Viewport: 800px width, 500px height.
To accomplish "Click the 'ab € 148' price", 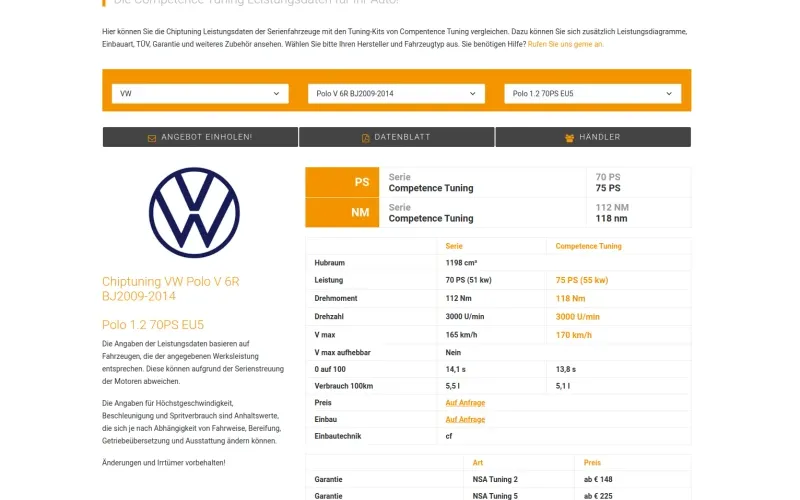I will coord(598,480).
